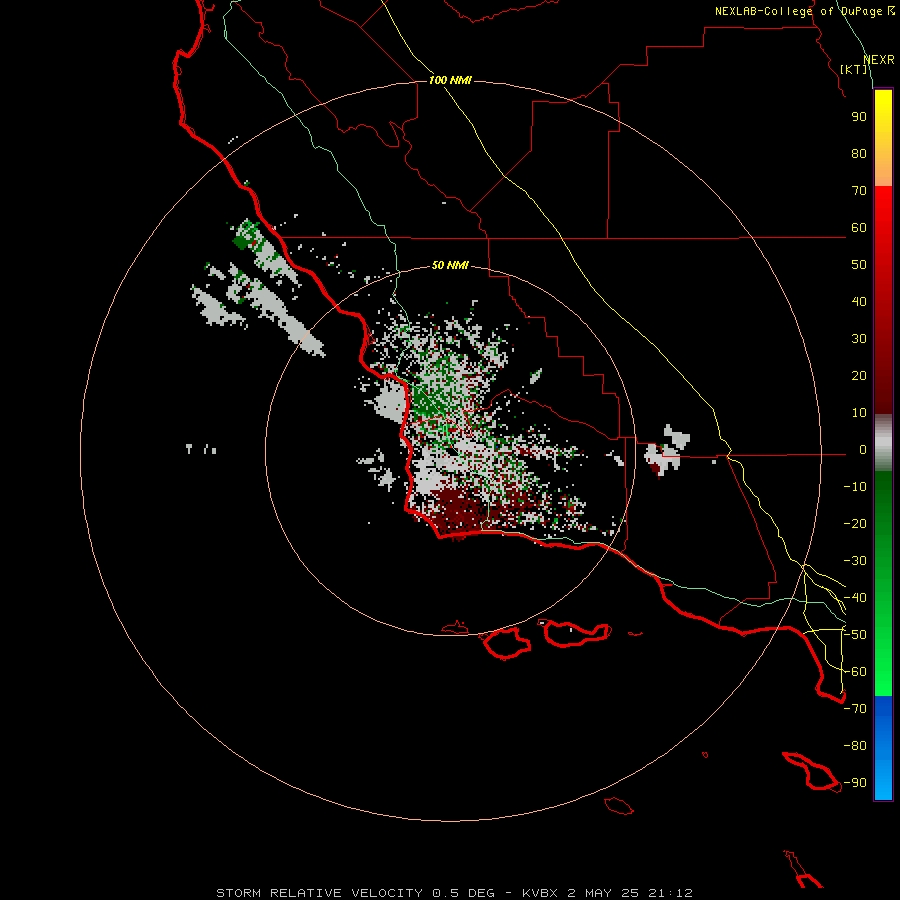
Task: Click the -80 value on the velocity scale
Action: (x=855, y=746)
